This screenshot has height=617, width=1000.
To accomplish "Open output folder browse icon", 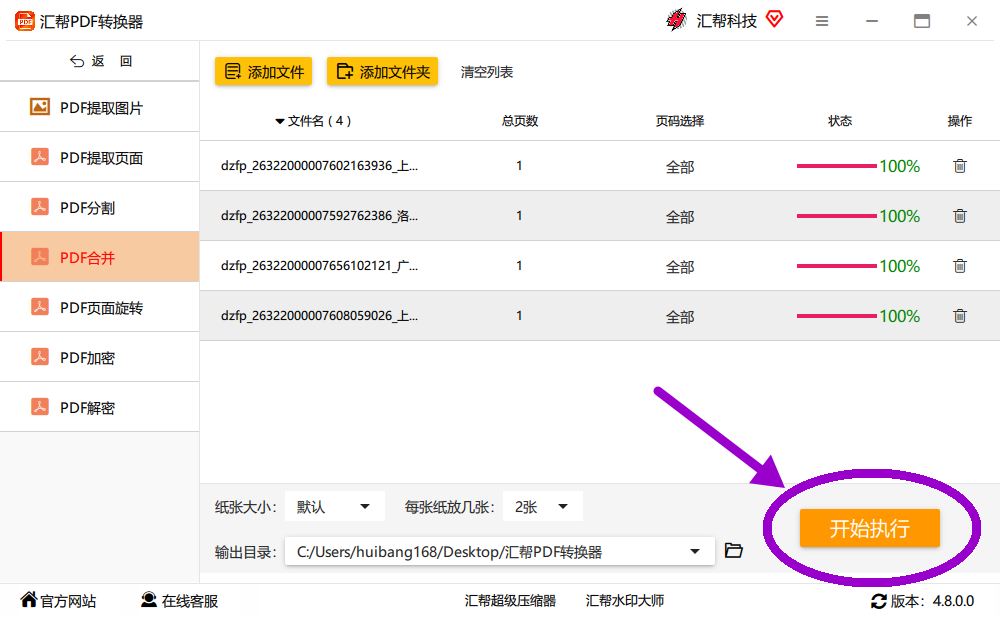I will click(x=733, y=550).
